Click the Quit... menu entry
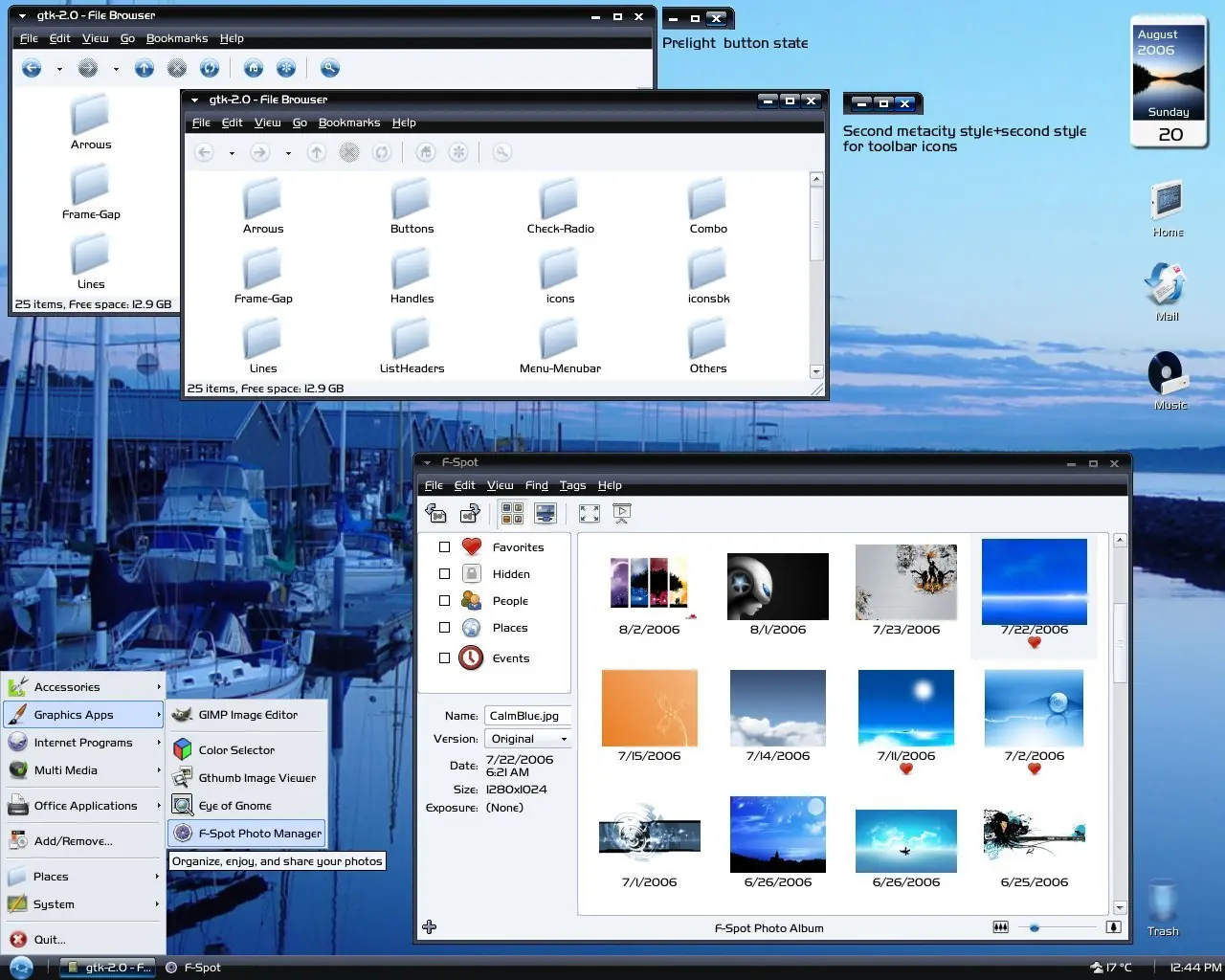Screen dimensions: 1225x980 click(x=84, y=940)
